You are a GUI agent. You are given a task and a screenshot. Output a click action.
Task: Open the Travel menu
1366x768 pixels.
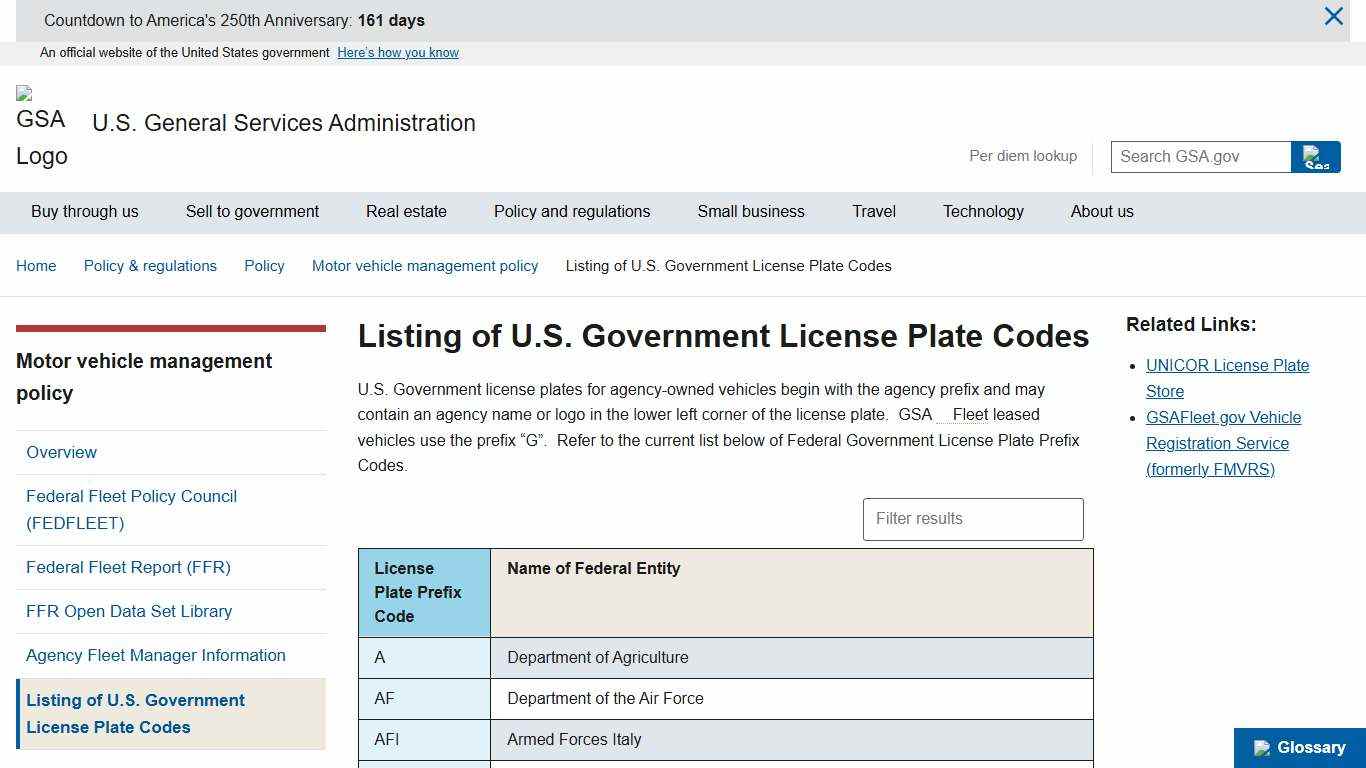pyautogui.click(x=873, y=211)
